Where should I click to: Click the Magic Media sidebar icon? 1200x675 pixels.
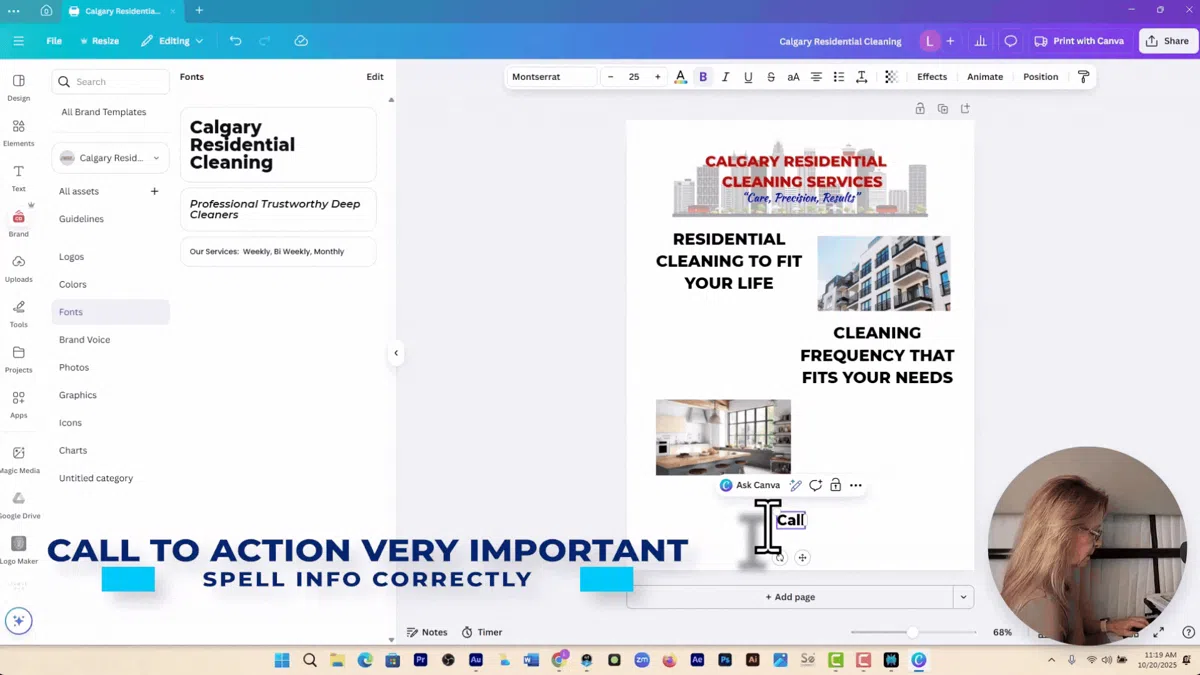18,458
